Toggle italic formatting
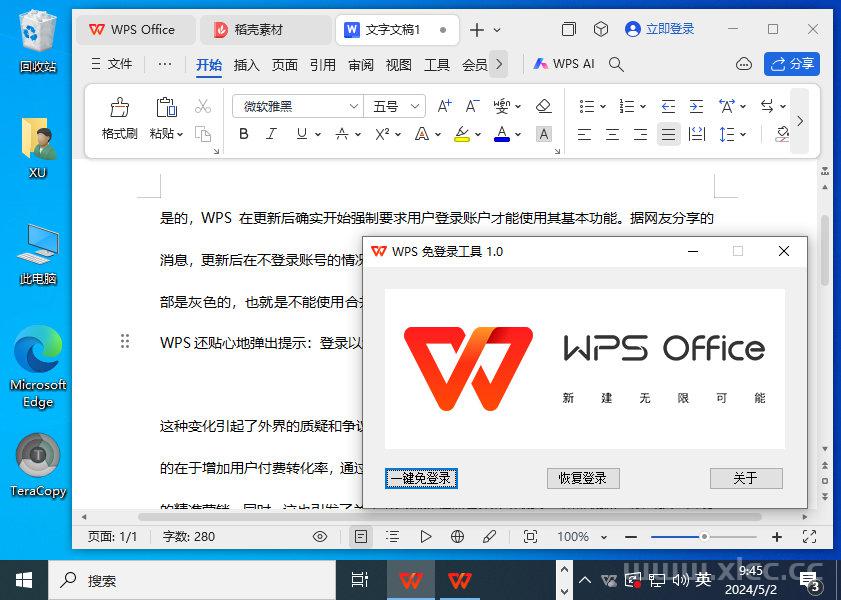Viewport: 841px width, 600px height. click(271, 134)
